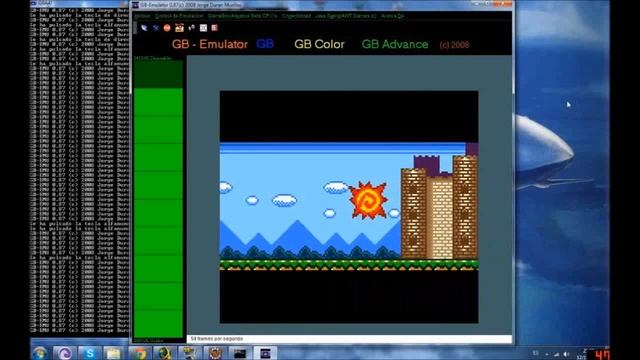The height and width of the screenshot is (360, 640).
Task: Click the green memory bar panel
Action: pyautogui.click(x=158, y=199)
